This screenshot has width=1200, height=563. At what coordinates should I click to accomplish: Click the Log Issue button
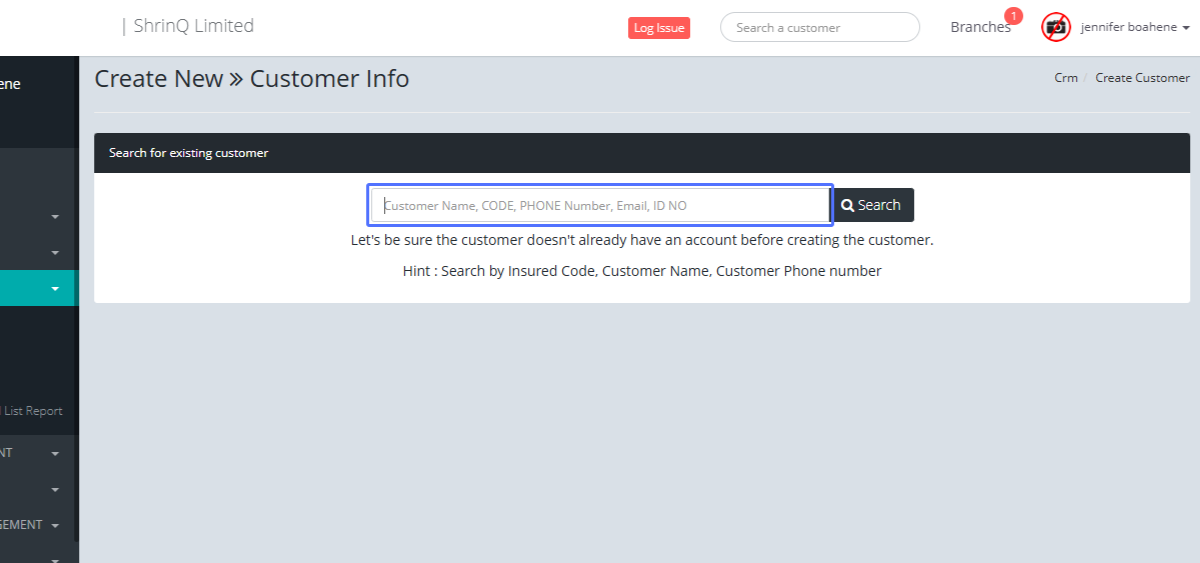(658, 28)
